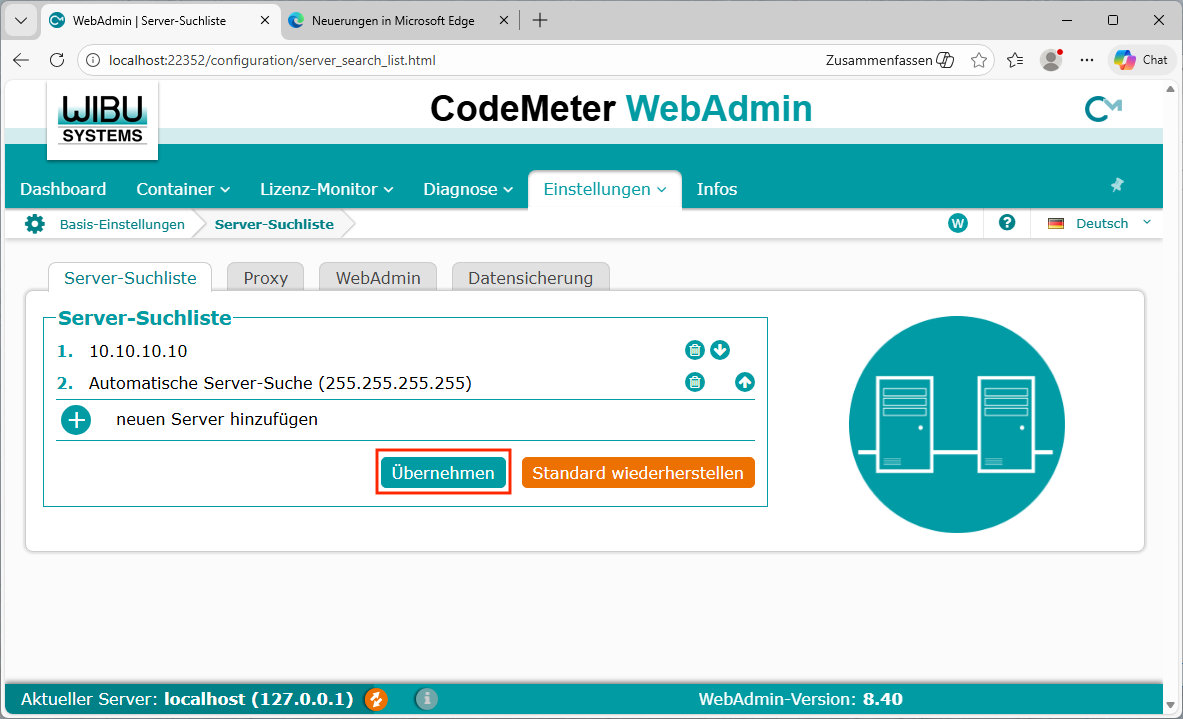Click the plus icon to add server

(76, 420)
